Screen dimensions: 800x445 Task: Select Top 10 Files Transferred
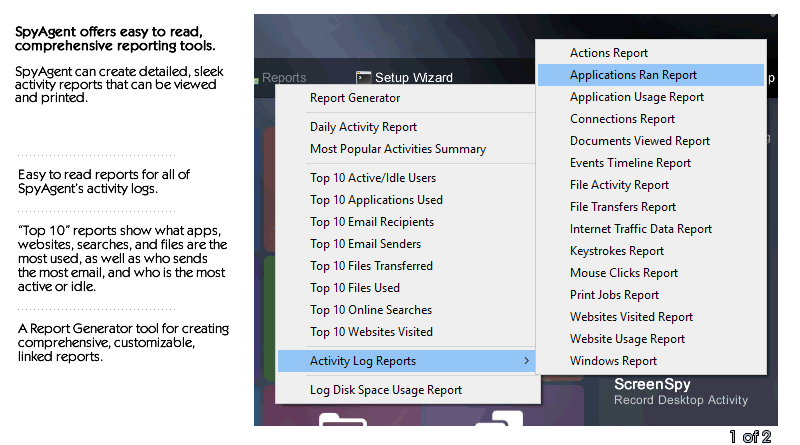click(406, 265)
